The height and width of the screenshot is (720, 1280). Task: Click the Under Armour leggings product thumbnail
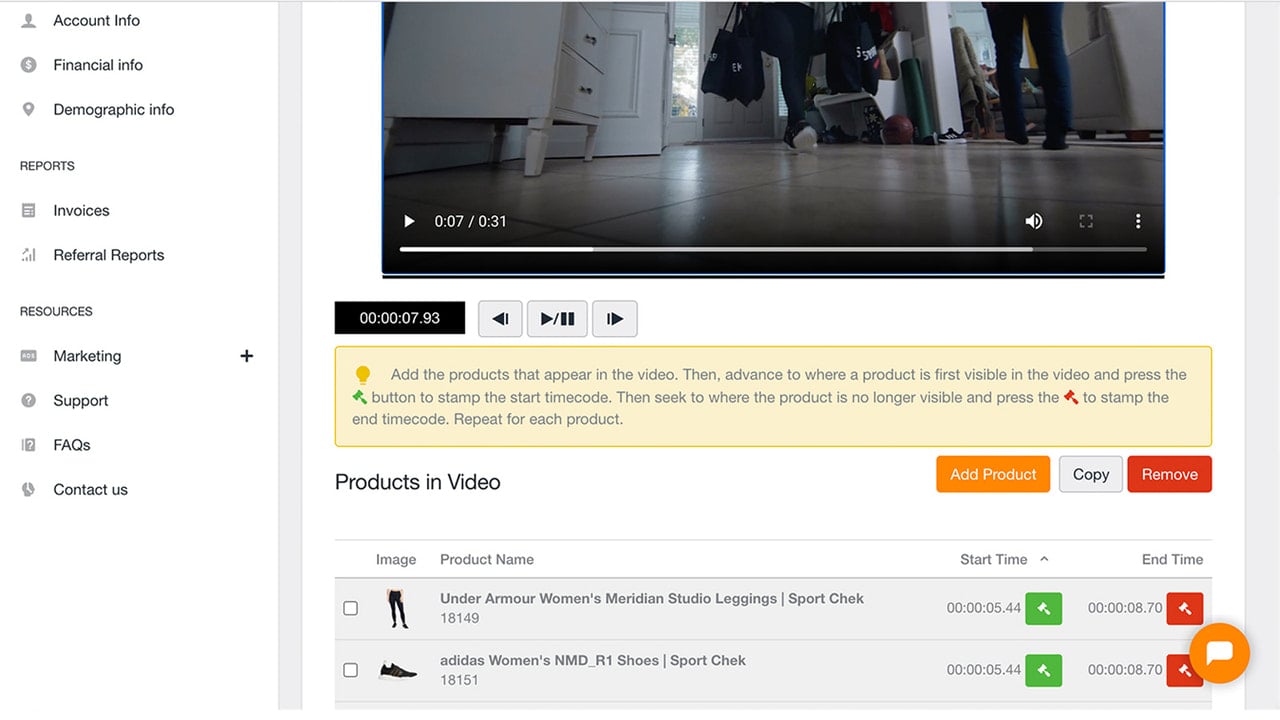[398, 608]
